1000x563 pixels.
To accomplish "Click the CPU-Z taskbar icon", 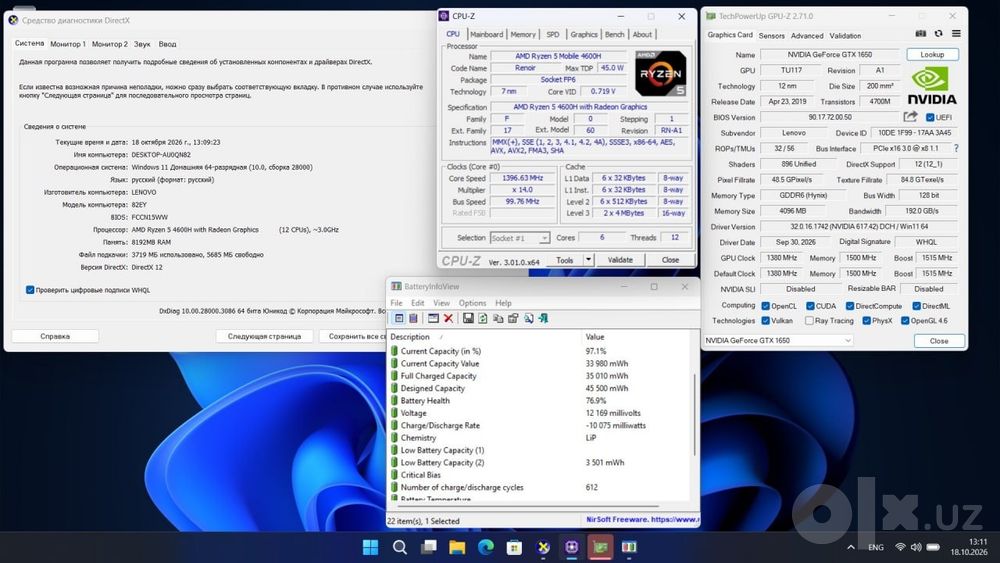I will pyautogui.click(x=571, y=547).
